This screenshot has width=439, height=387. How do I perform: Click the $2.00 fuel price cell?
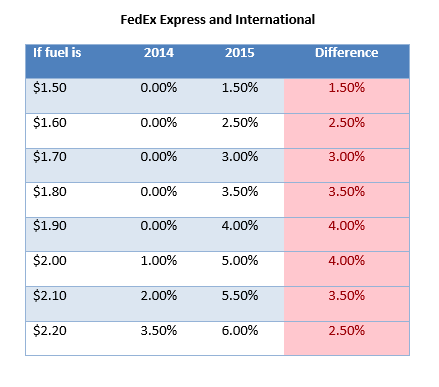[50, 261]
